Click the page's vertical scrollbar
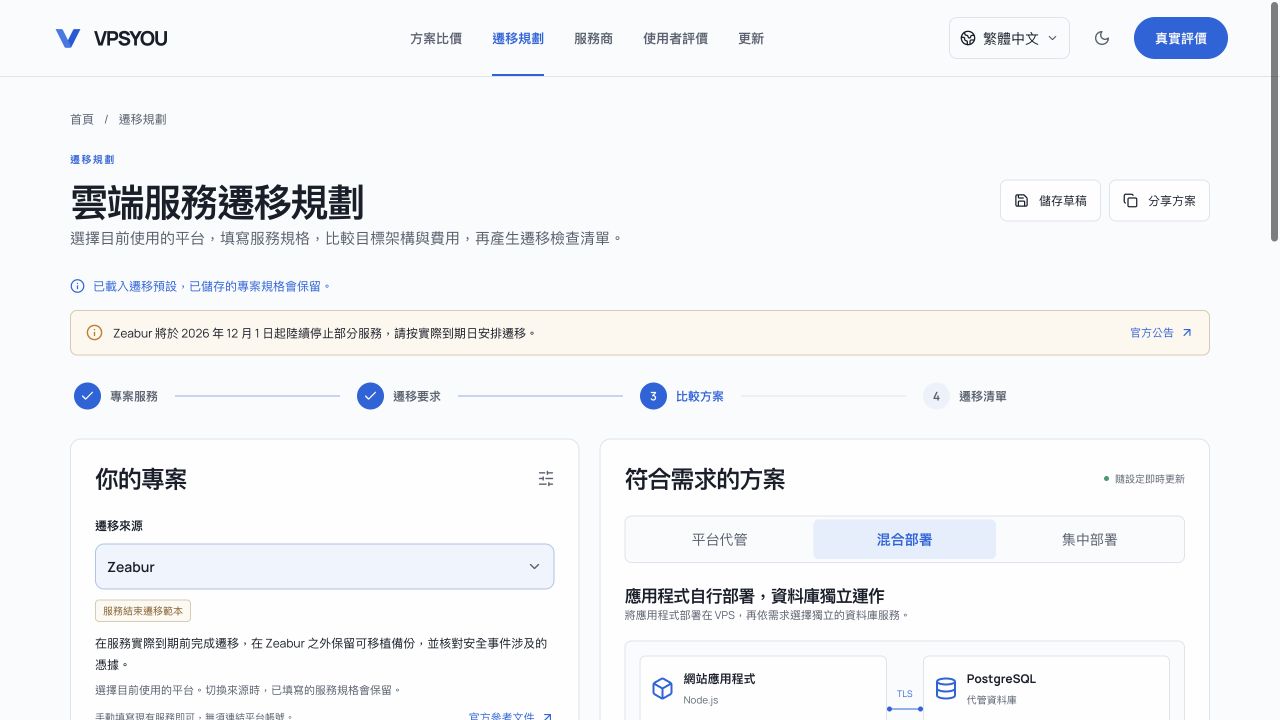Screen dimensions: 1280x720 click(1274, 120)
